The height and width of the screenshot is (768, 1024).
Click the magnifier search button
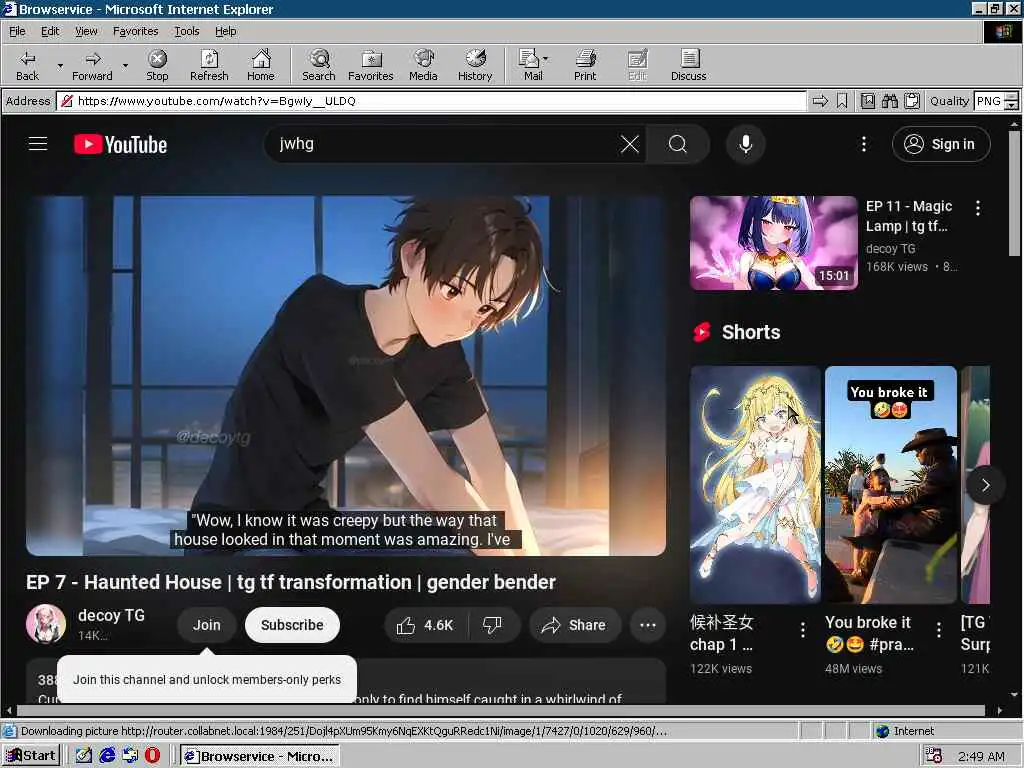(678, 144)
